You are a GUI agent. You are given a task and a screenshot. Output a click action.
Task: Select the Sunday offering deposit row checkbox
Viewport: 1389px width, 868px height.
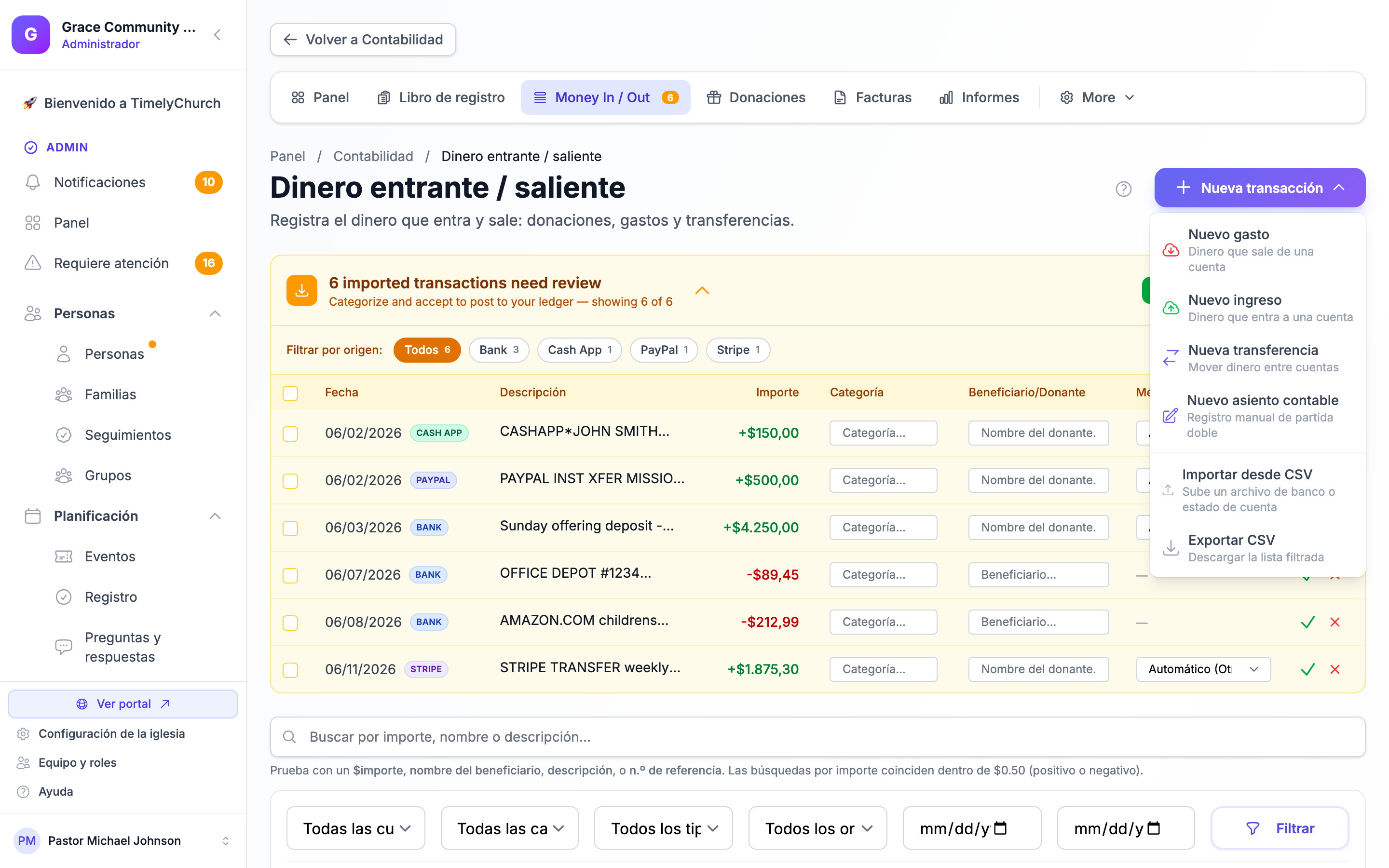point(290,528)
